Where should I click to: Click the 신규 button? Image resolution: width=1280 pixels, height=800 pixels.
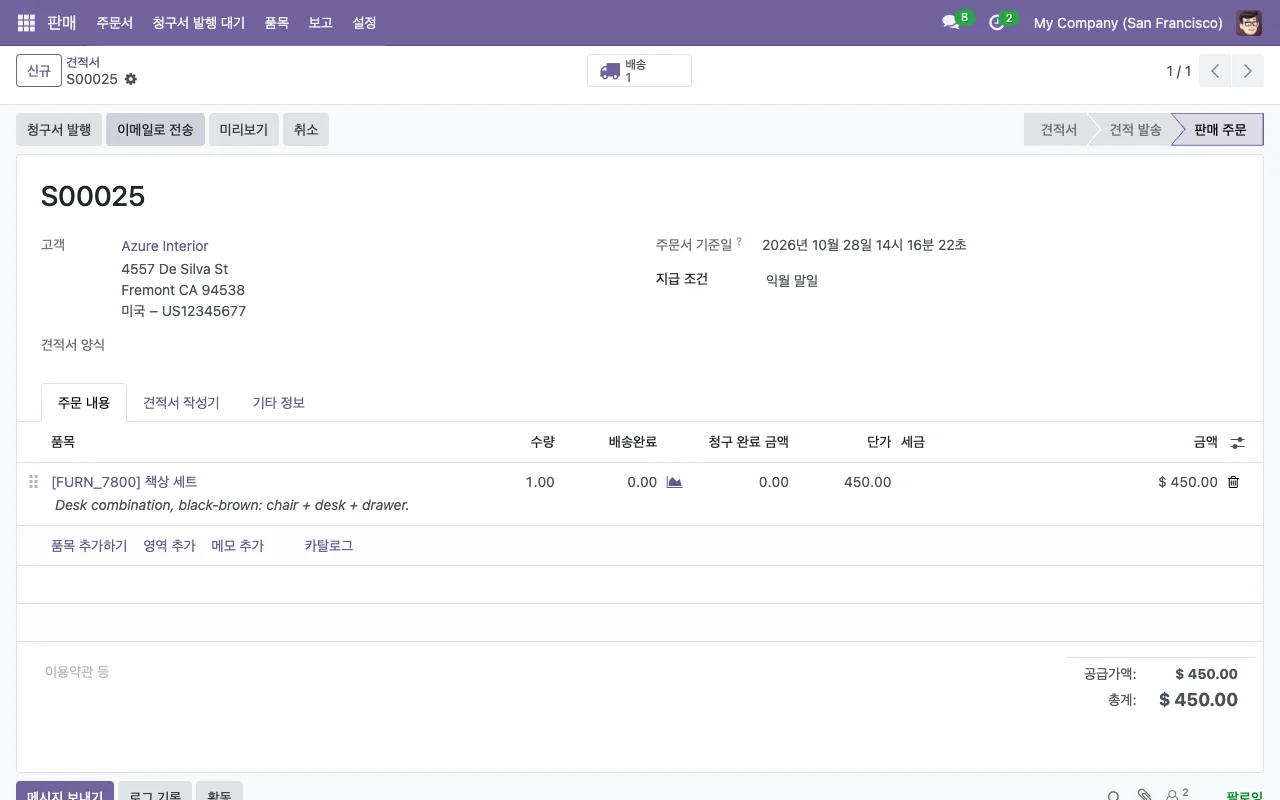[x=39, y=71]
